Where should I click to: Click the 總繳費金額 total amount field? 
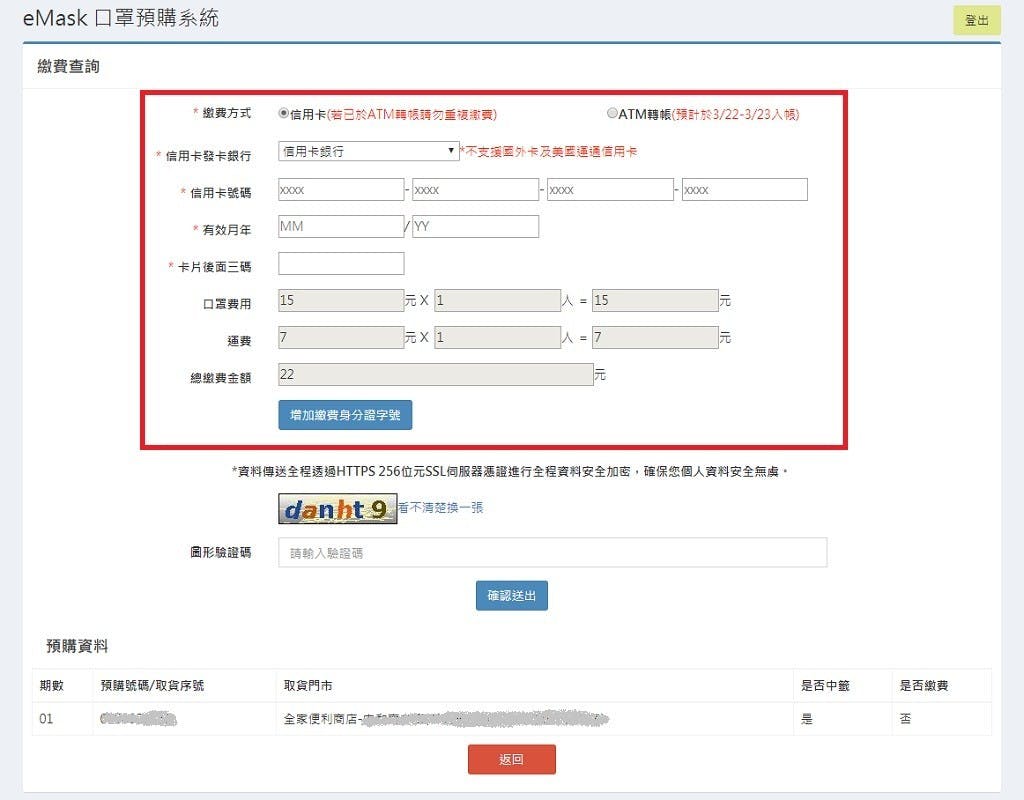(x=435, y=375)
